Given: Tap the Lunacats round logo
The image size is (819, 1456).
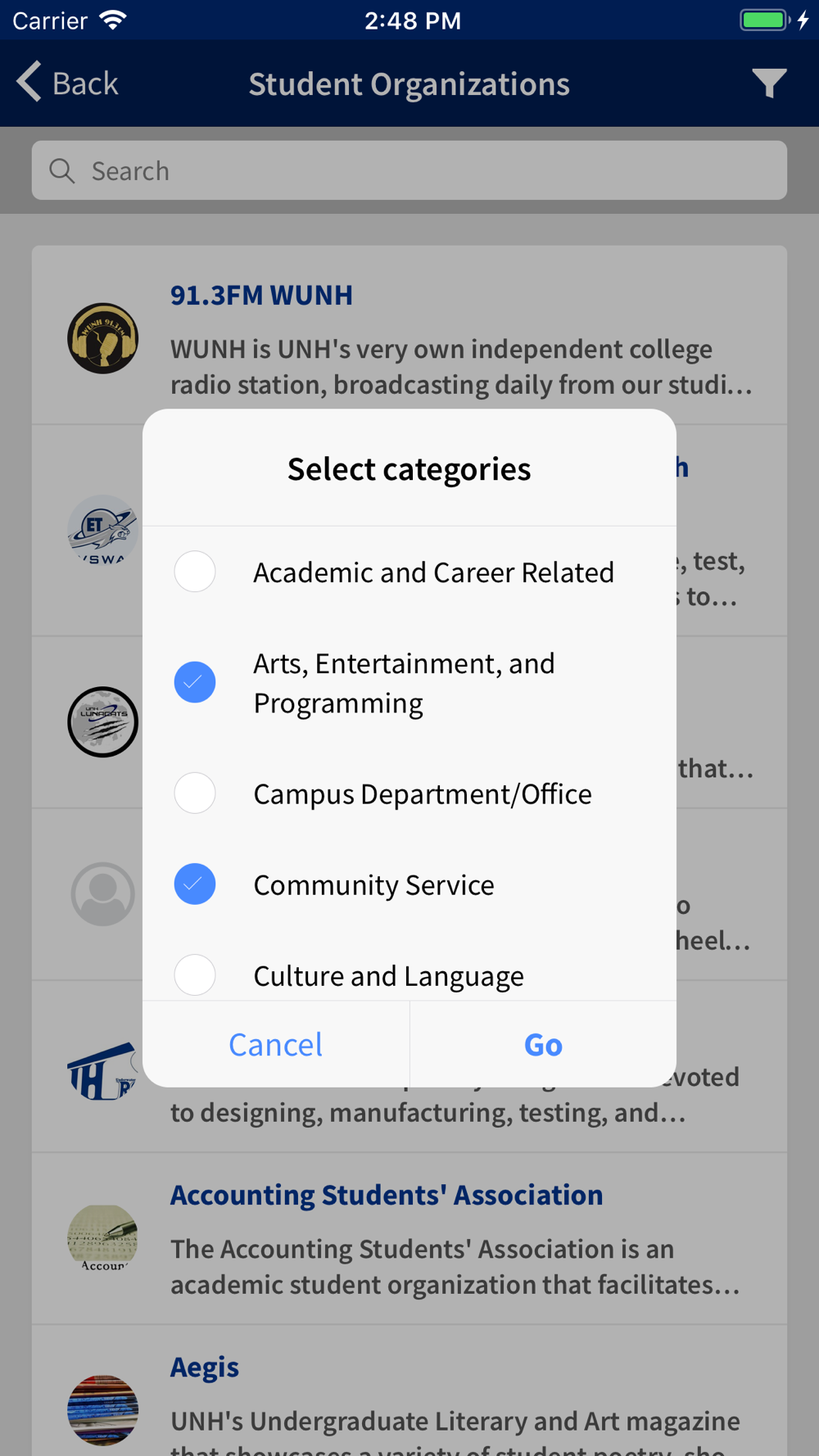Looking at the screenshot, I should point(102,721).
